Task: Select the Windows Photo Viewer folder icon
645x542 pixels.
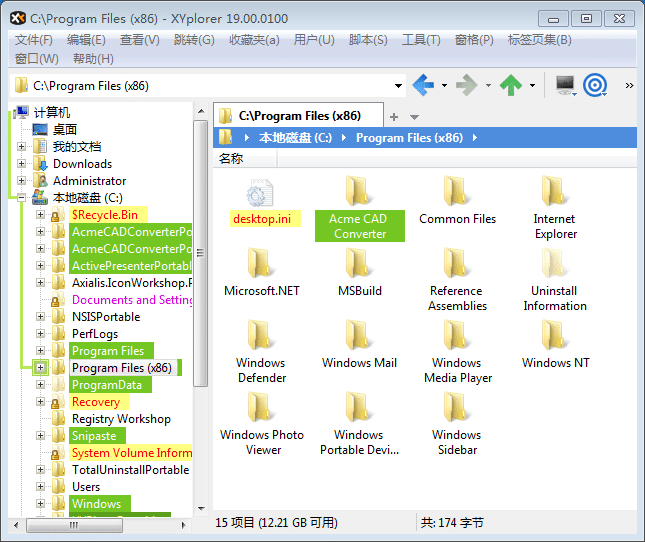Action: [x=260, y=407]
